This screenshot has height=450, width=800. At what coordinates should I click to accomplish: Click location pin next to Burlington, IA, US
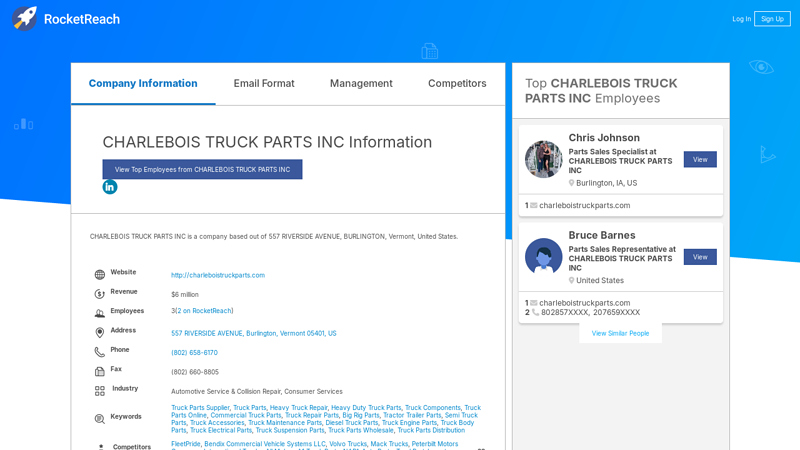(571, 183)
